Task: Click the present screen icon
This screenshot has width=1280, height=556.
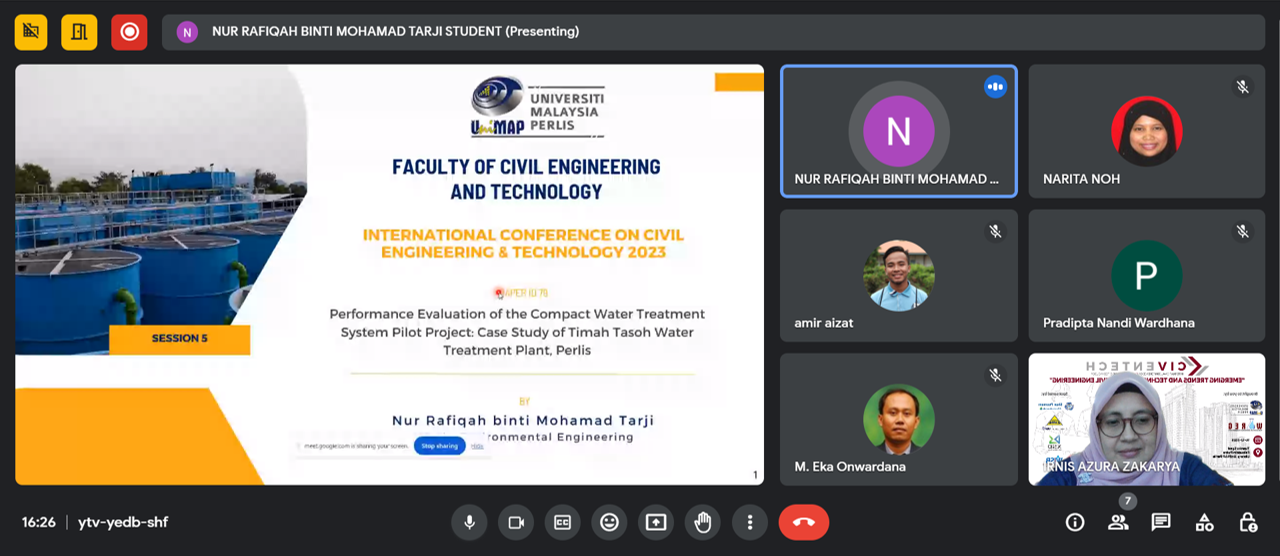Action: pyautogui.click(x=656, y=522)
